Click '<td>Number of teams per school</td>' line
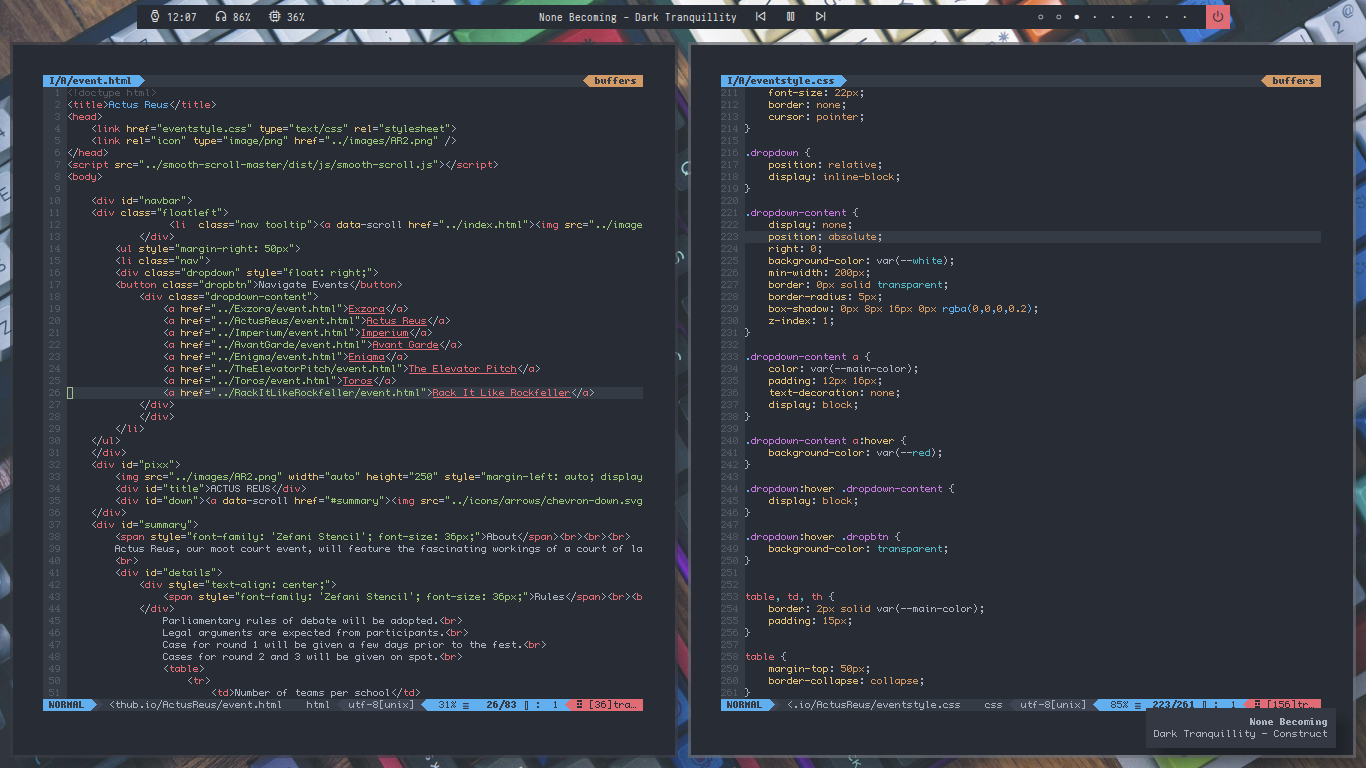Viewport: 1366px width, 768px height. [315, 693]
